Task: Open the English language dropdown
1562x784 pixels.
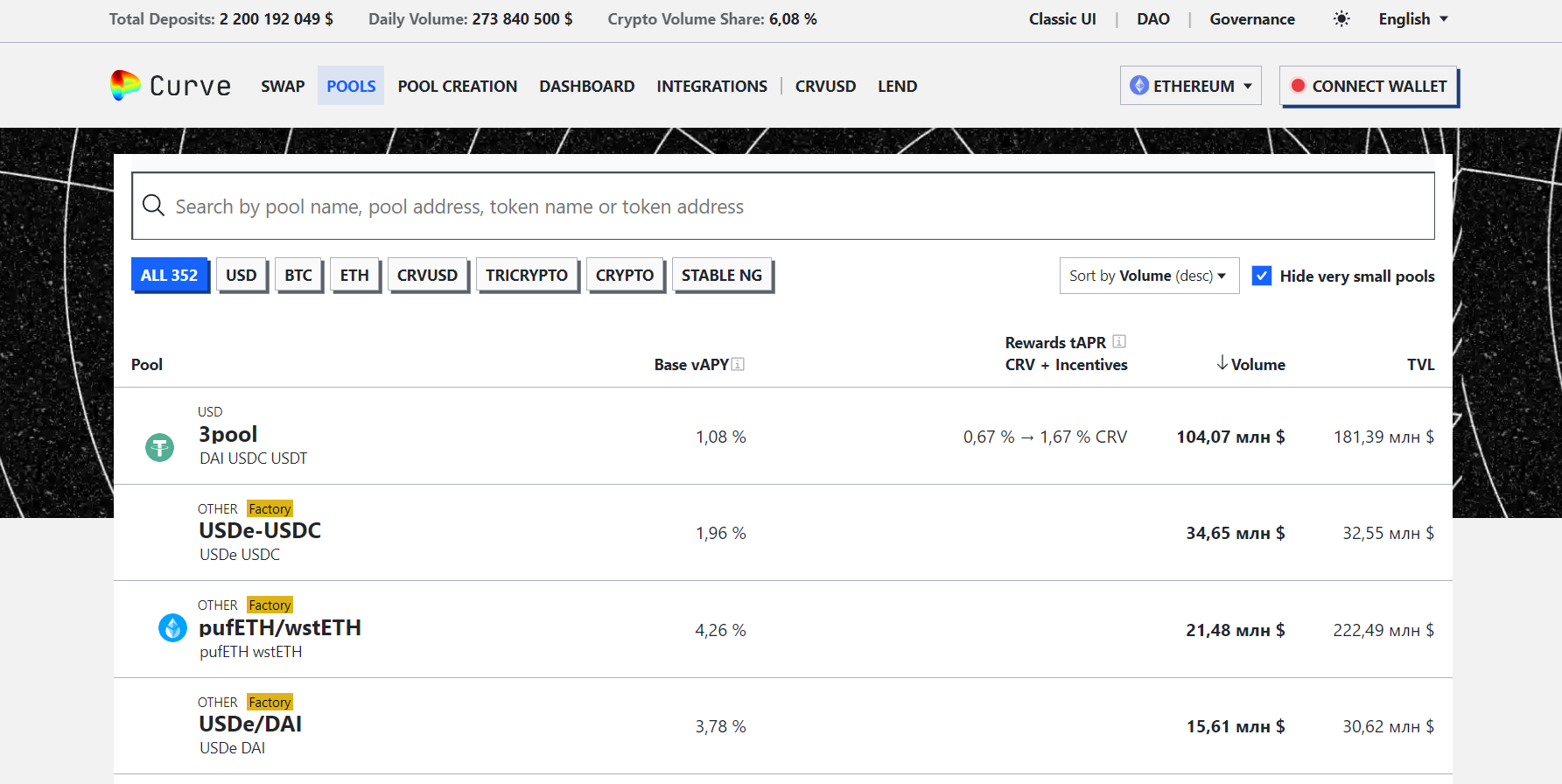Action: click(1413, 19)
